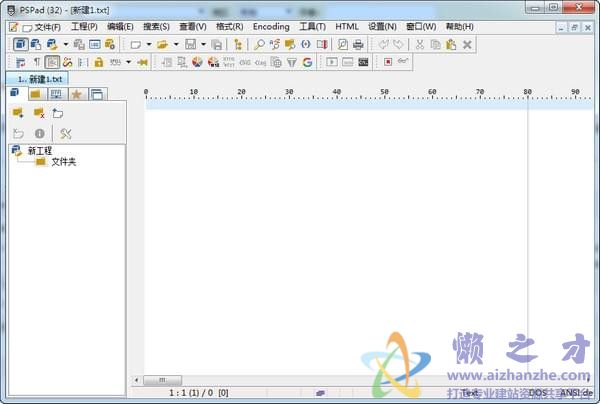Expand the open project dropdown arrow
Viewport: 600px width, 404px height.
click(66, 44)
